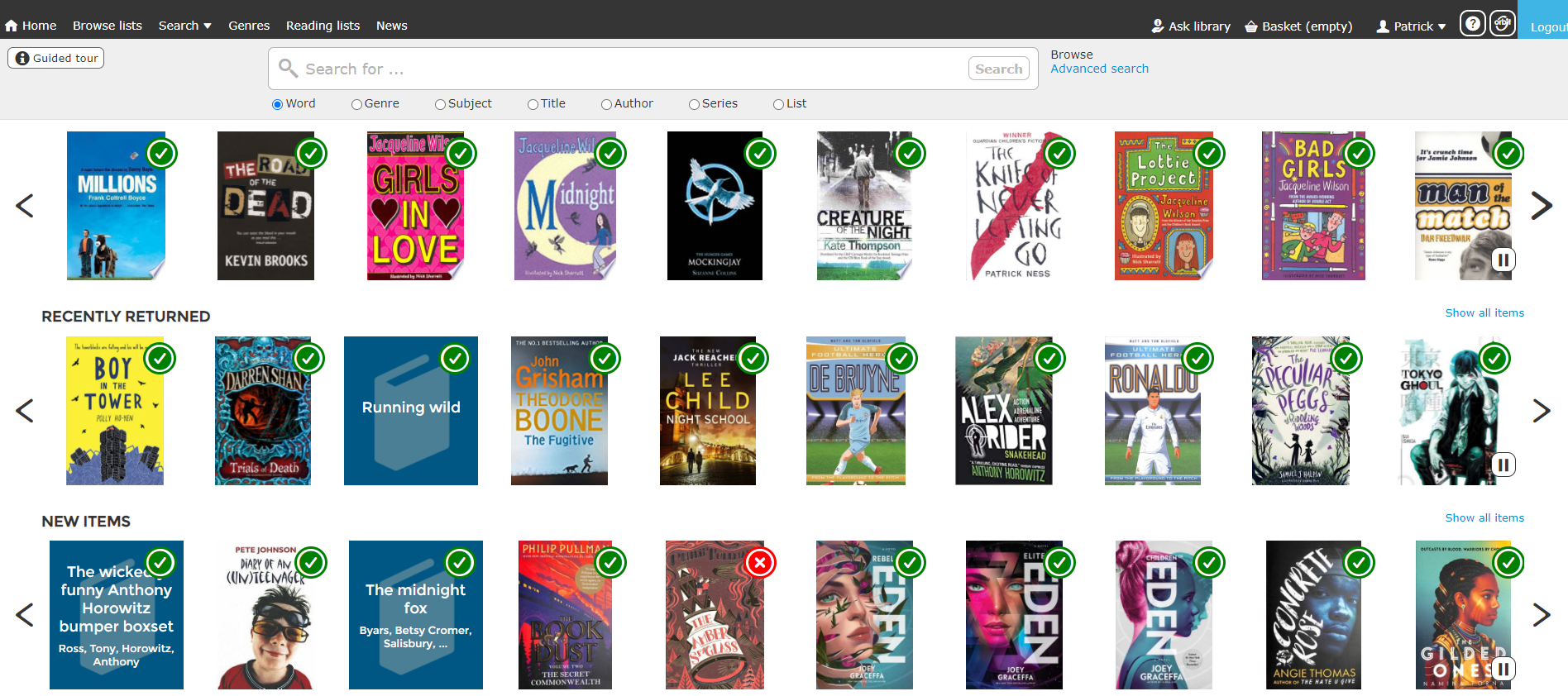Select the Word search radio button
Viewport: 1568px width, 696px height.
pyautogui.click(x=278, y=104)
